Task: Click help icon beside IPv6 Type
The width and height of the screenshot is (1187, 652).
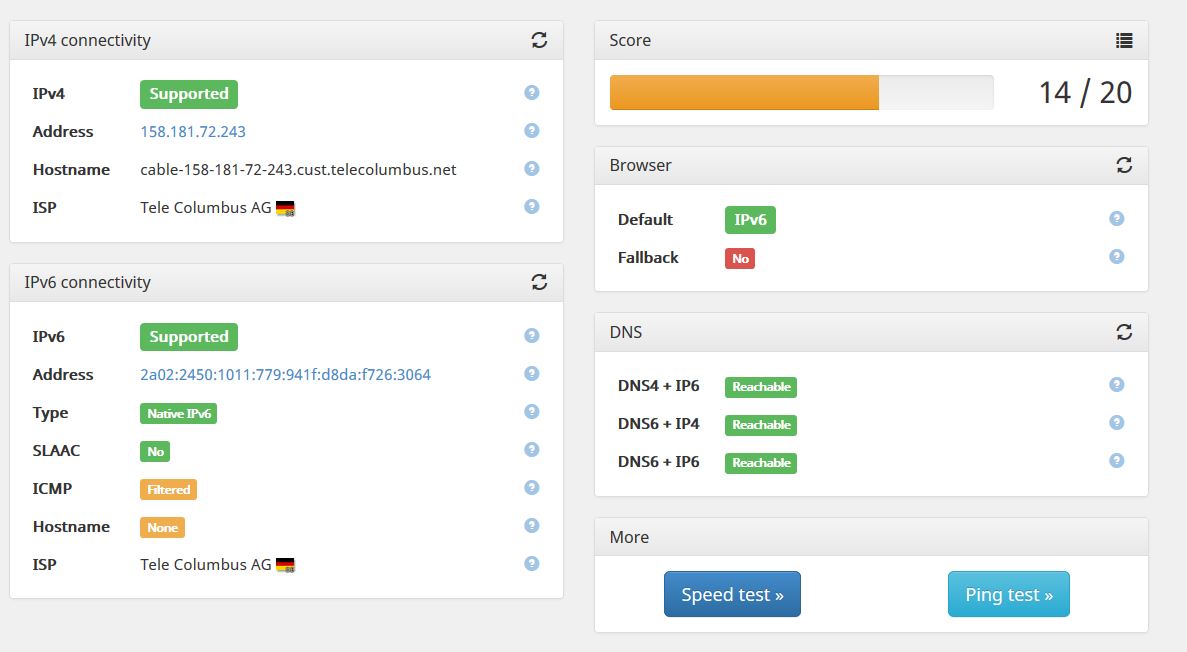Action: 532,412
